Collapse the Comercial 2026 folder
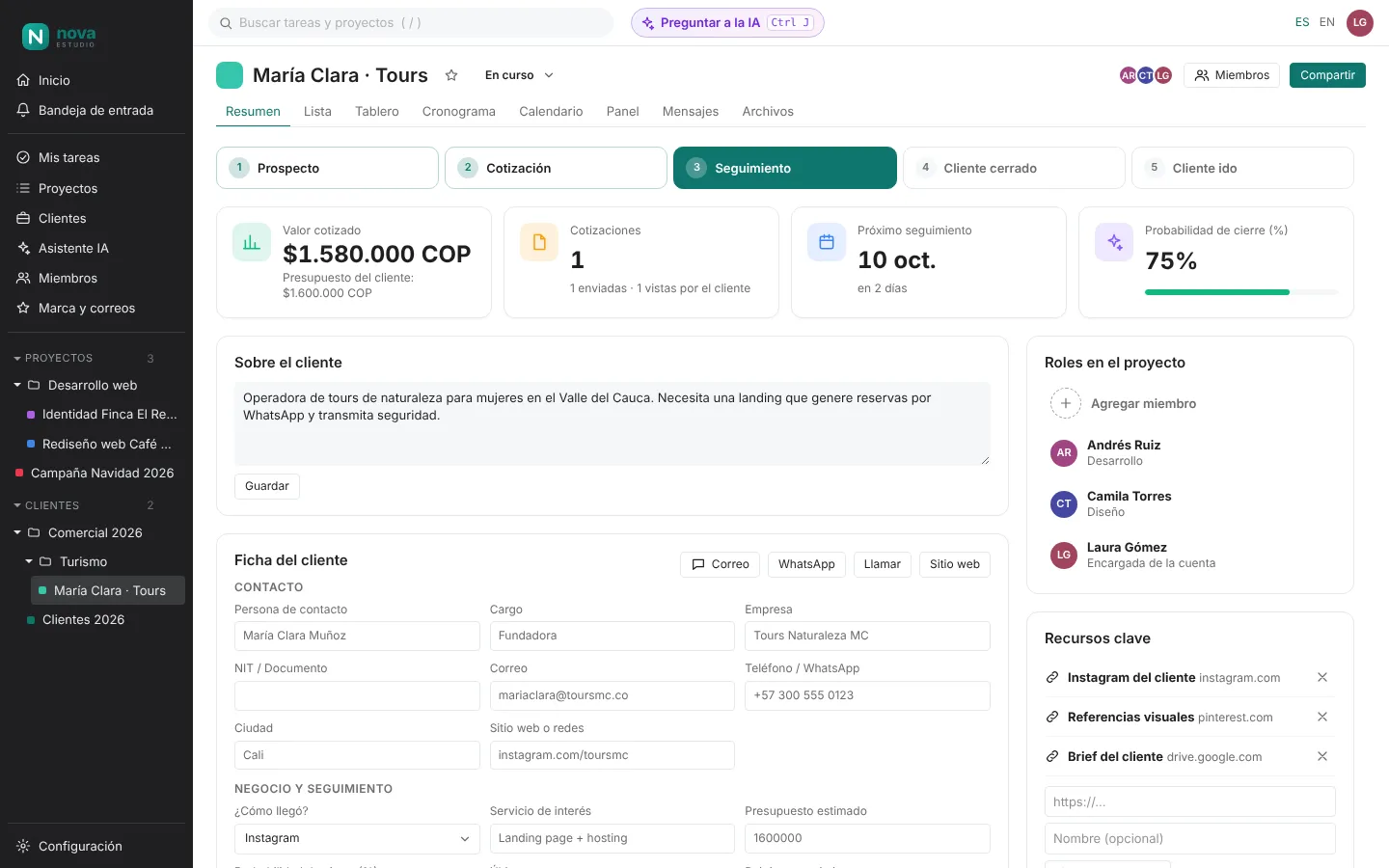 coord(17,533)
